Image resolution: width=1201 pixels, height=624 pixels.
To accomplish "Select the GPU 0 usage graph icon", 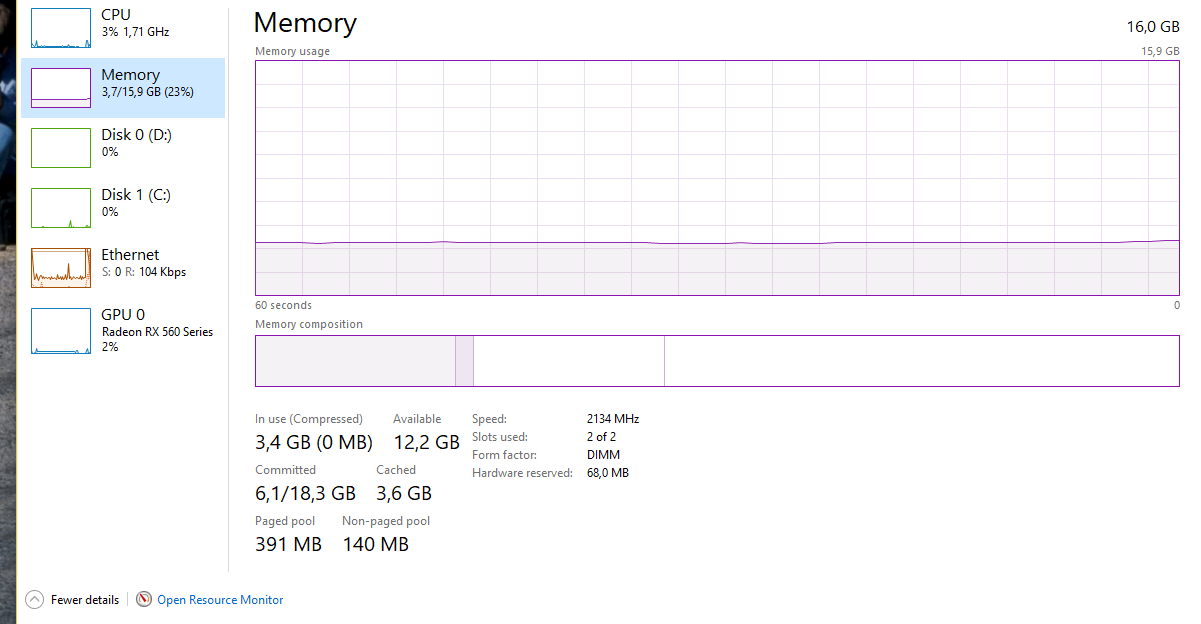I will click(x=61, y=331).
